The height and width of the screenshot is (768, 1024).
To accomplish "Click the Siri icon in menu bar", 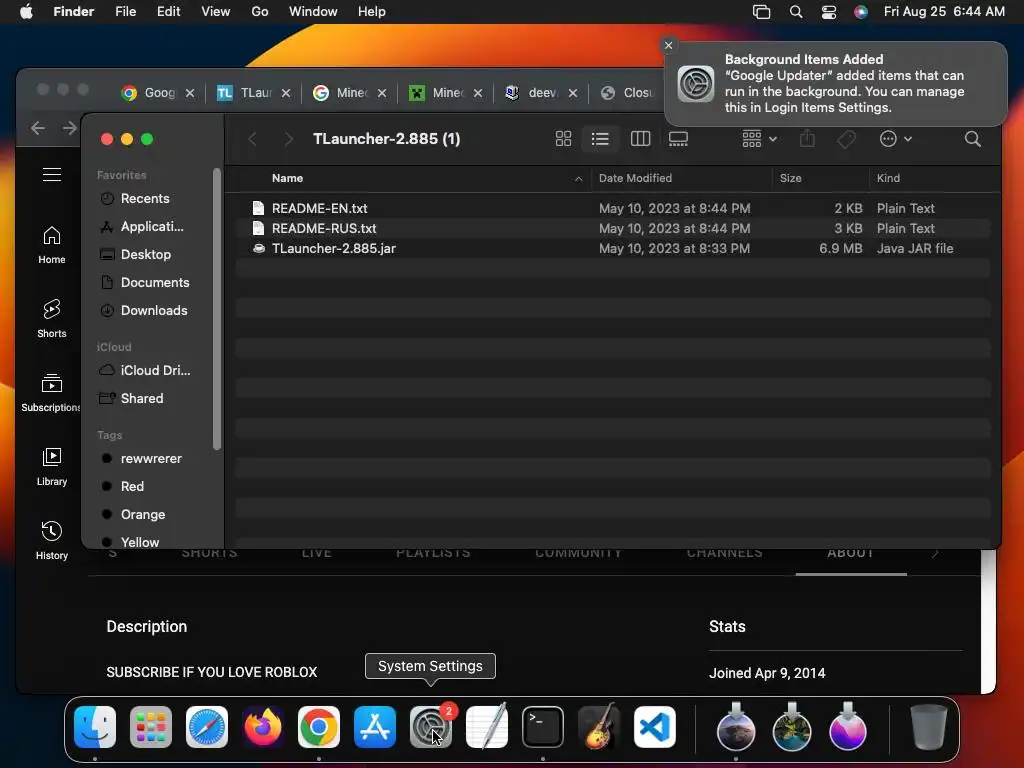I will click(x=861, y=12).
